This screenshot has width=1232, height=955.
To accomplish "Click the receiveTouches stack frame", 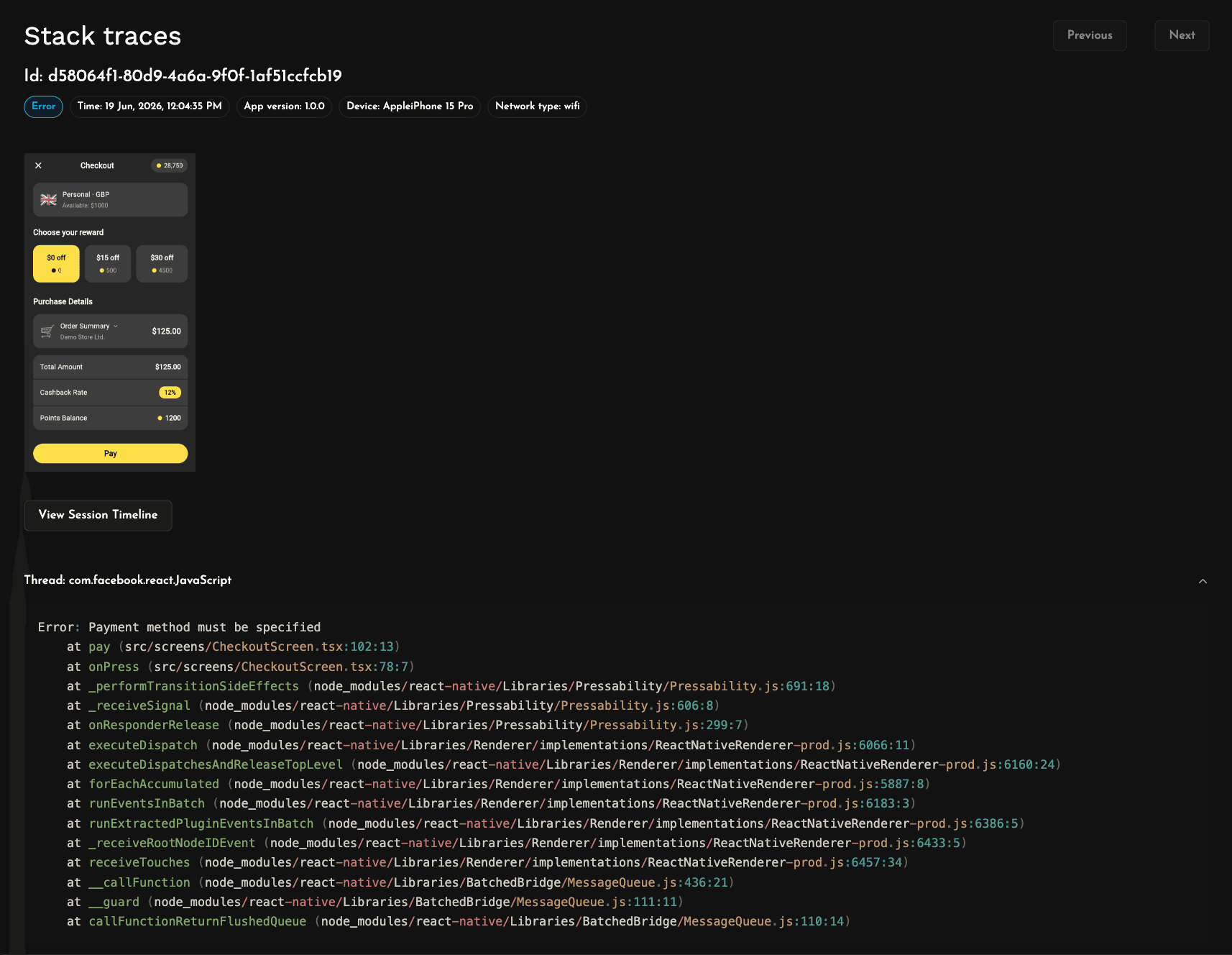I will pos(487,862).
